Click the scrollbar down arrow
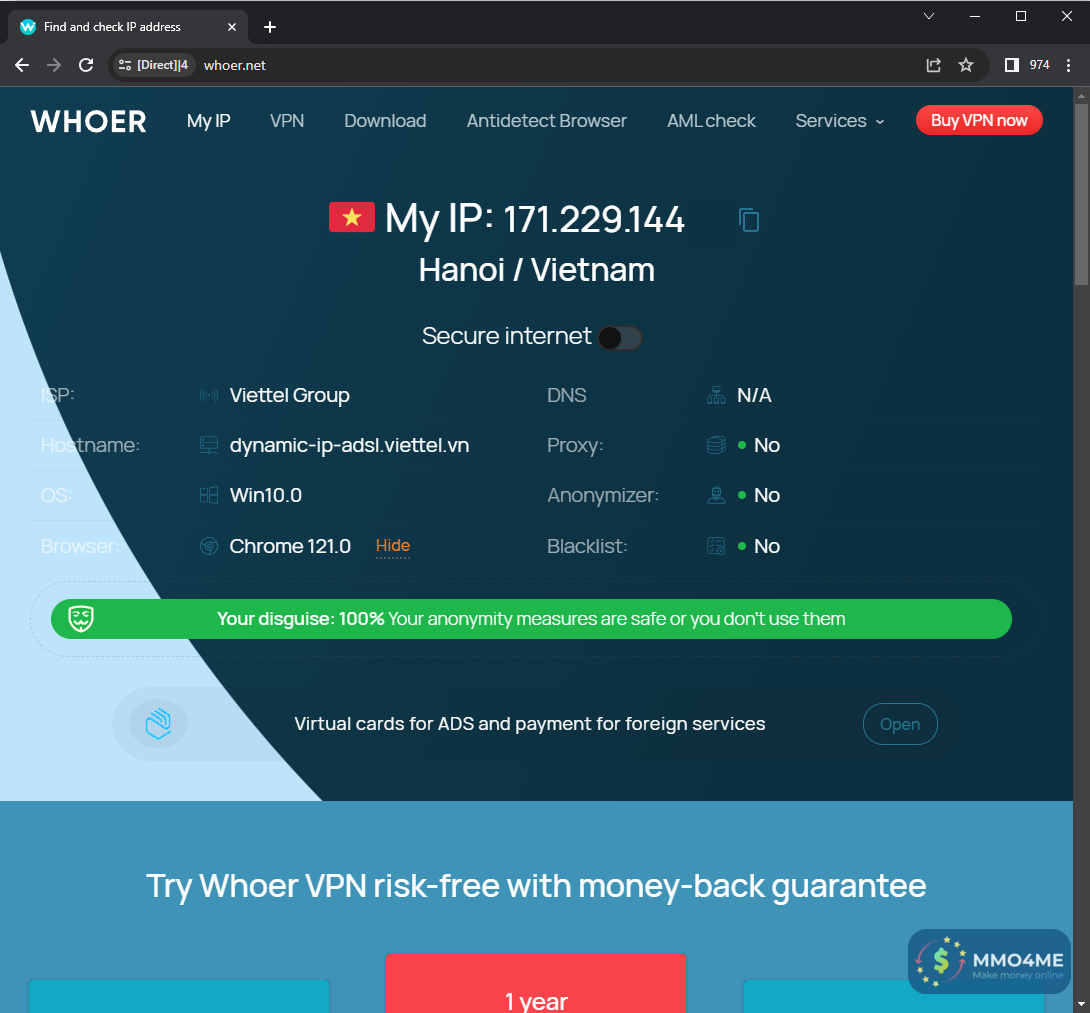This screenshot has height=1013, width=1090. click(1081, 1005)
